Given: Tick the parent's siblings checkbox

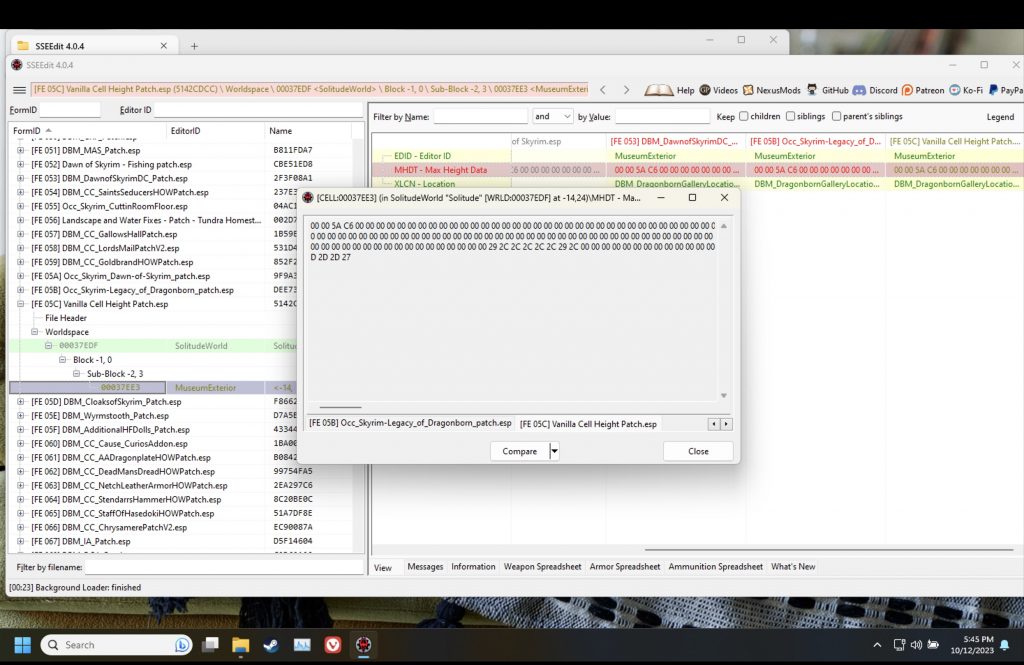Looking at the screenshot, I should click(x=837, y=117).
